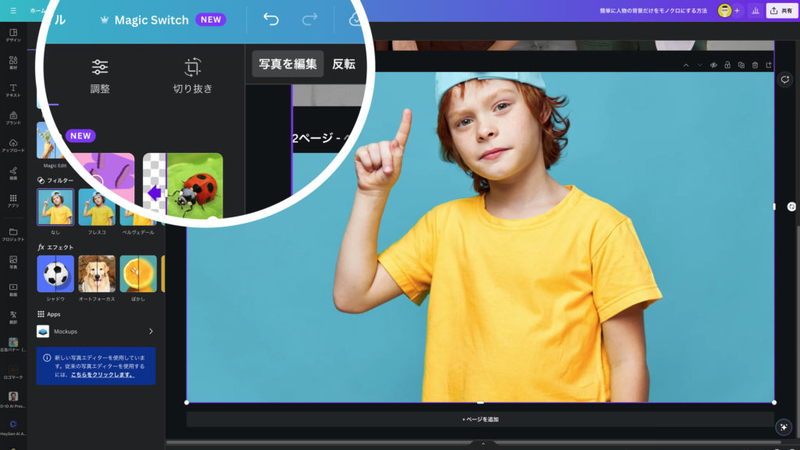This screenshot has height=450, width=800.
Task: Open the ブランド brand panel
Action: point(13,118)
